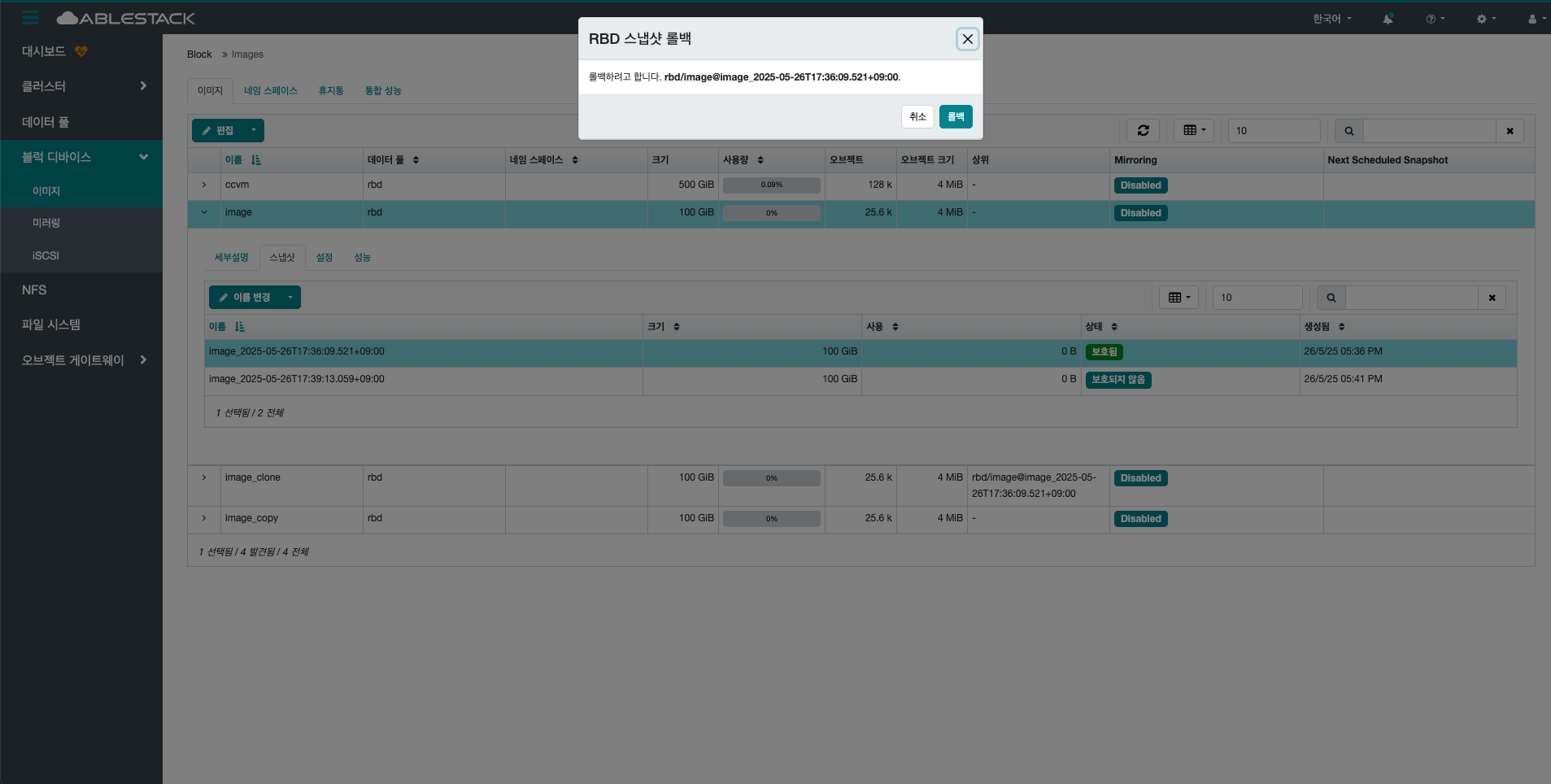Open the notifications bell icon
This screenshot has height=784, width=1551.
click(x=1388, y=19)
